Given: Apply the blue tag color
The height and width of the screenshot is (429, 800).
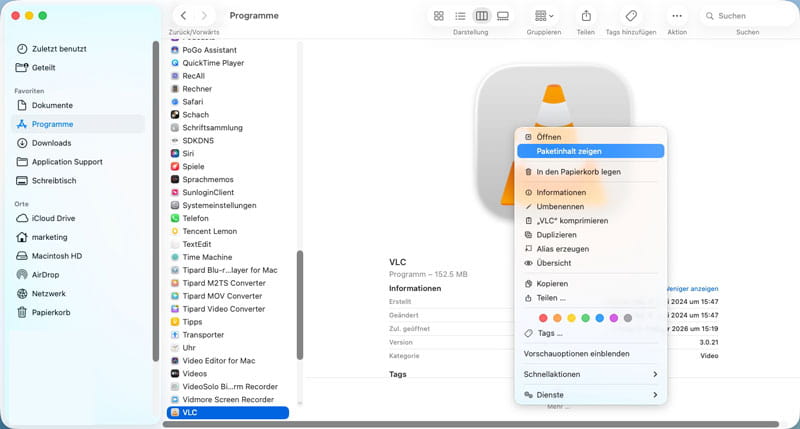Looking at the screenshot, I should point(599,318).
